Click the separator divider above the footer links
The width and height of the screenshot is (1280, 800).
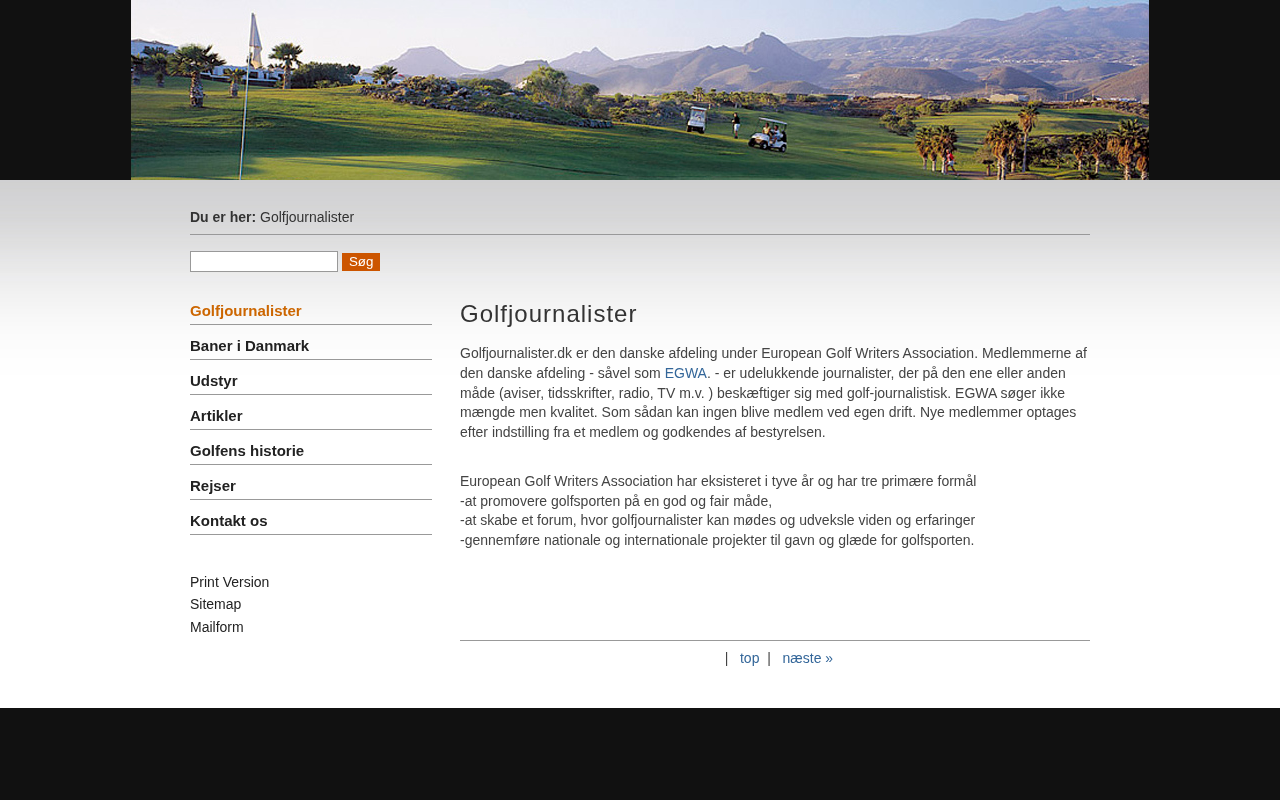(x=775, y=641)
